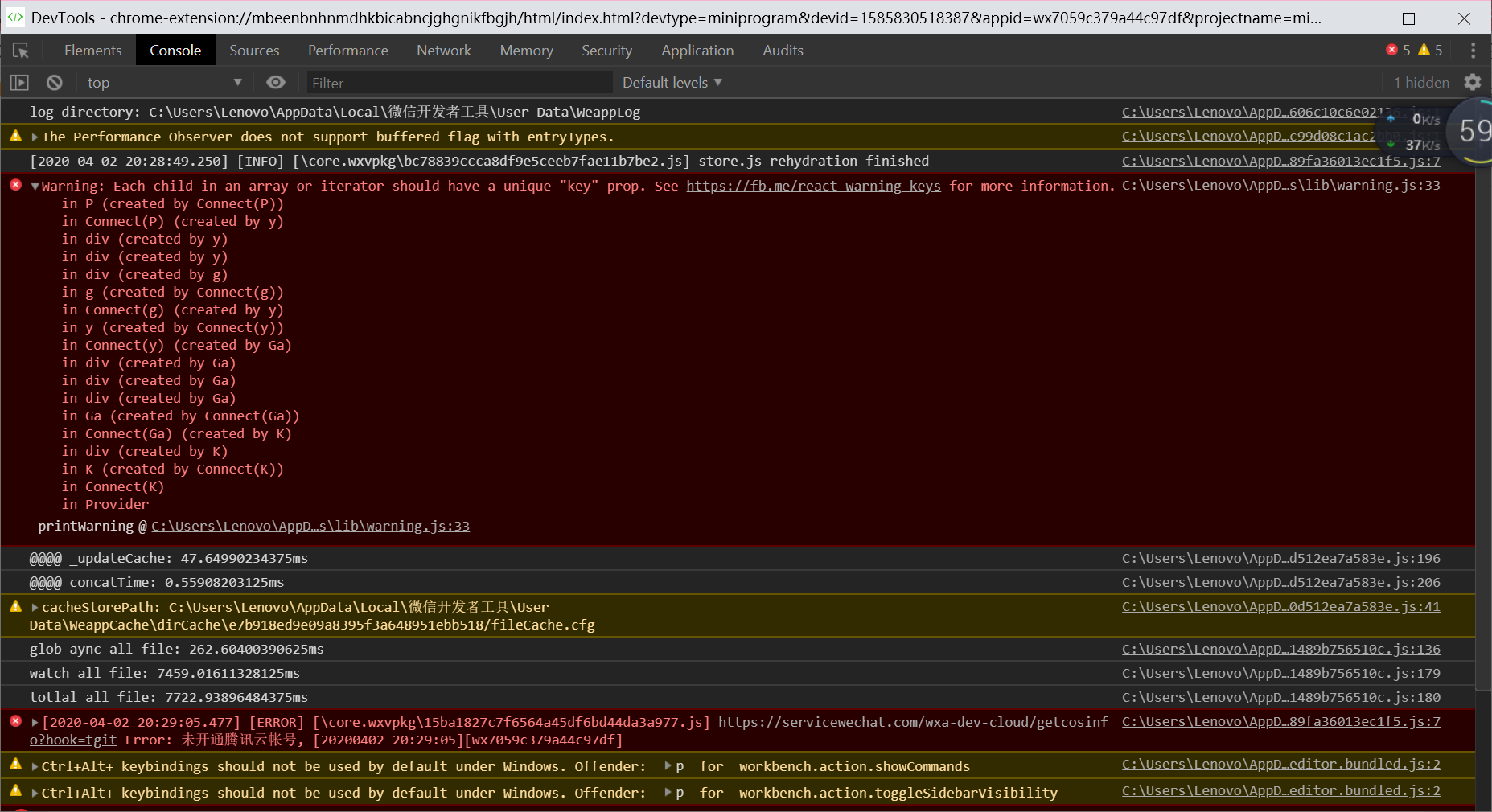
Task: Go to the Memory tab
Action: pyautogui.click(x=527, y=51)
